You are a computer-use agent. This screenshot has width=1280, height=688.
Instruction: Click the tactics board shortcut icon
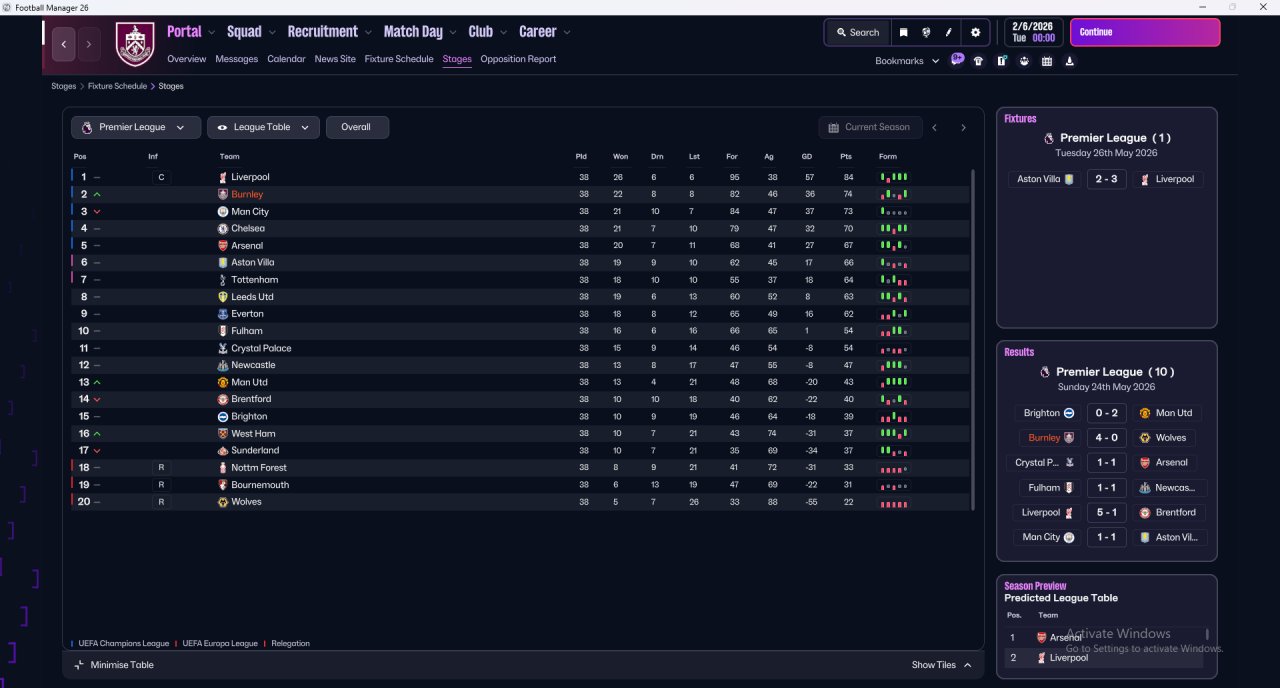point(1002,61)
